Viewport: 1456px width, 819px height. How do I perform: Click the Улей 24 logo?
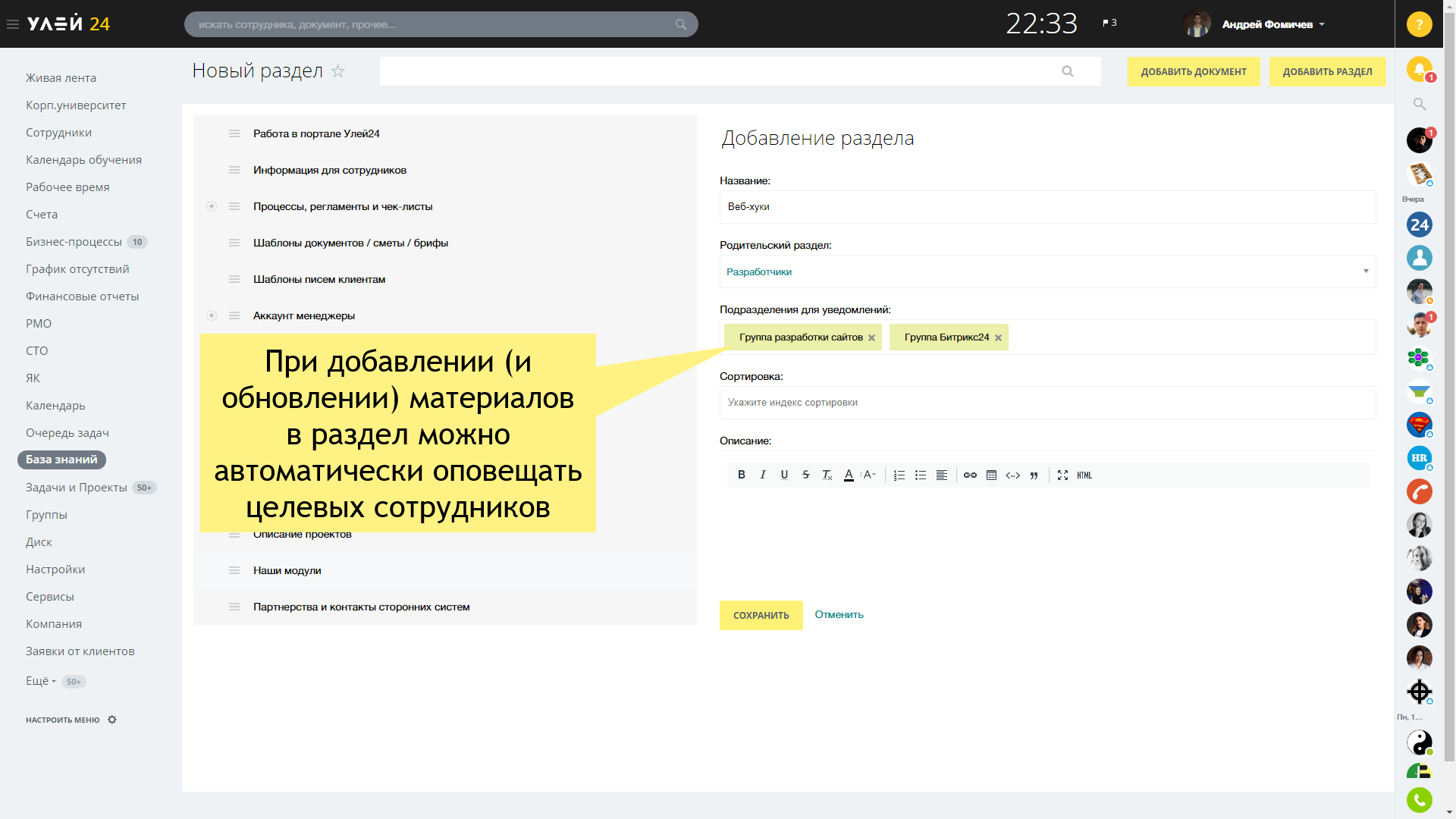tap(68, 24)
